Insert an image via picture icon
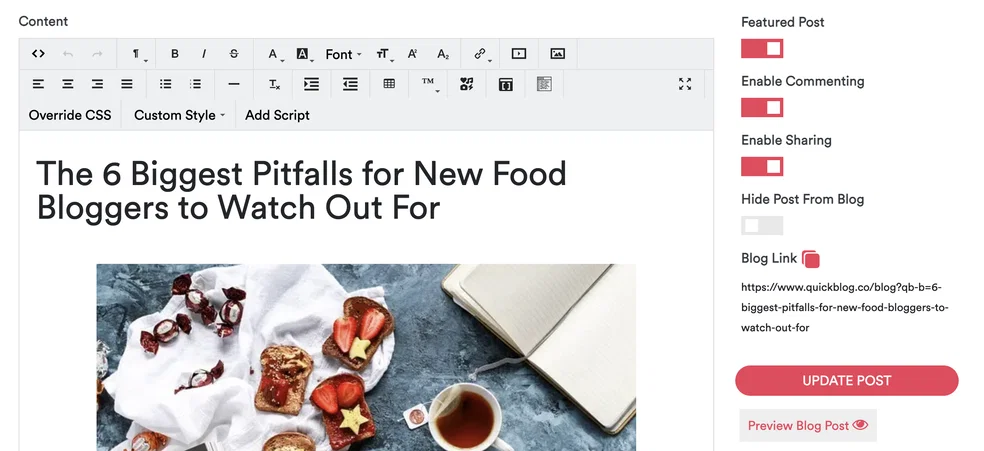 pos(557,54)
